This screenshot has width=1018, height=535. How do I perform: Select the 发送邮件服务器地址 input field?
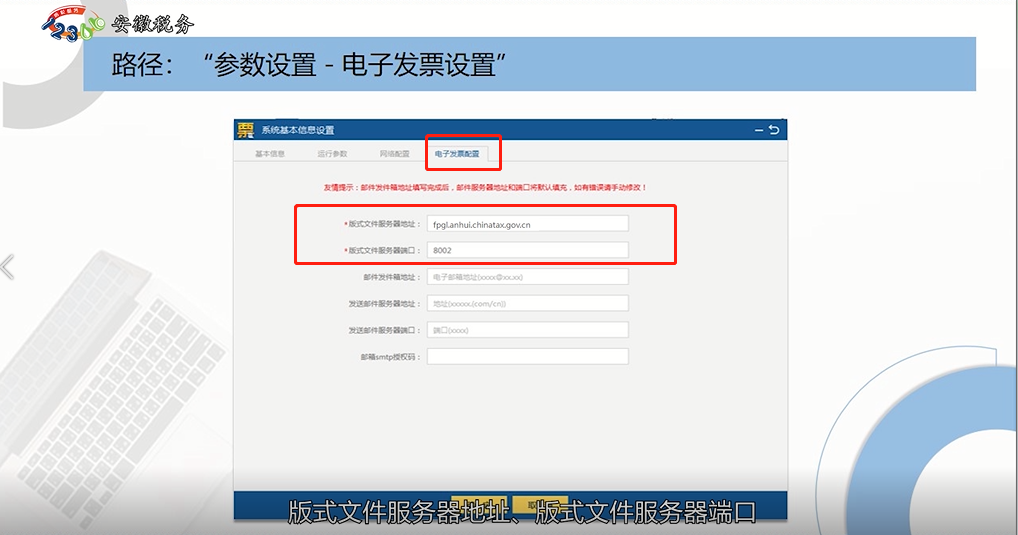(x=528, y=303)
